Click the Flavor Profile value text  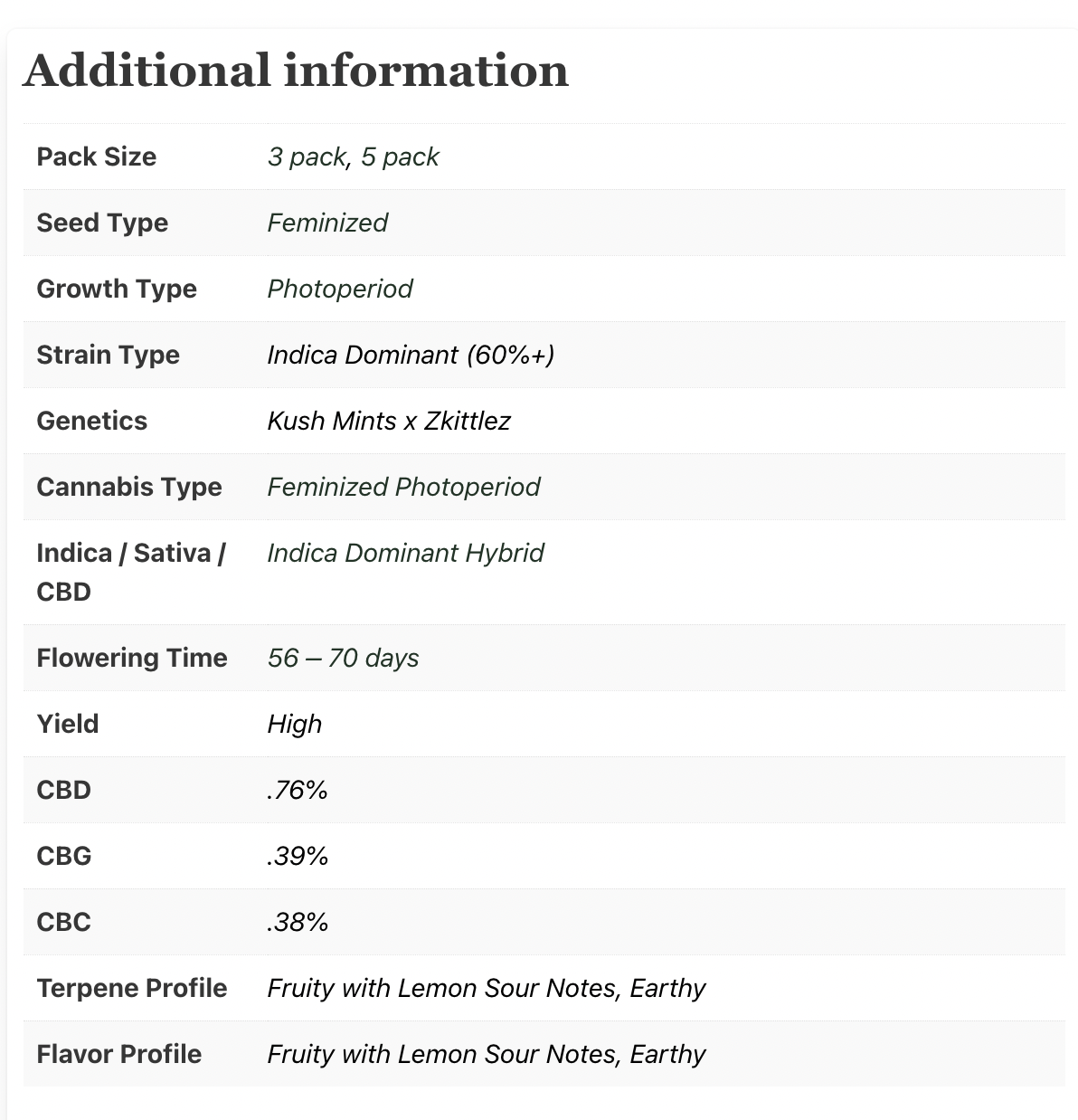tap(487, 1054)
